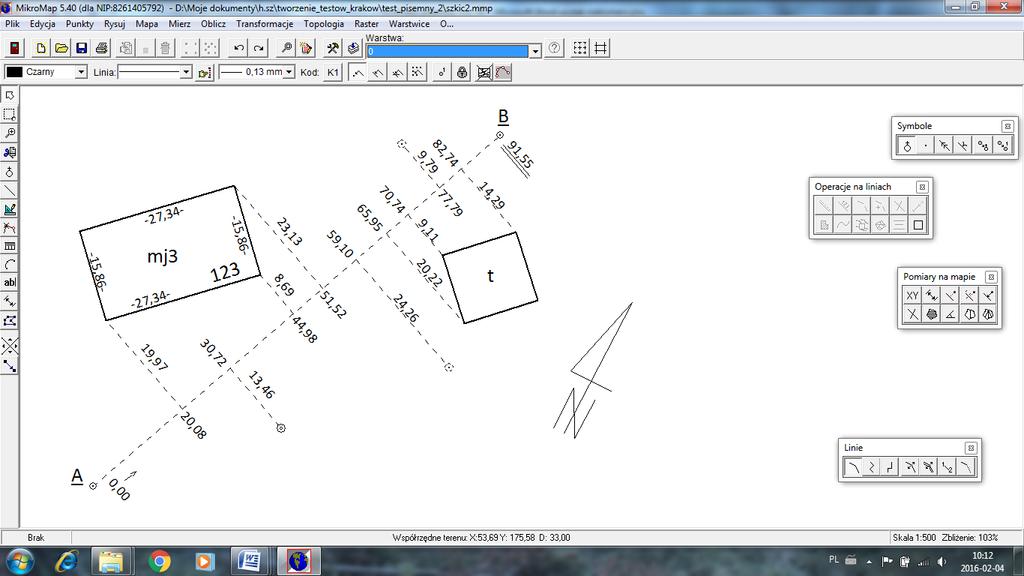
Task: Toggle the red curve icon in second toolbar
Action: click(503, 72)
